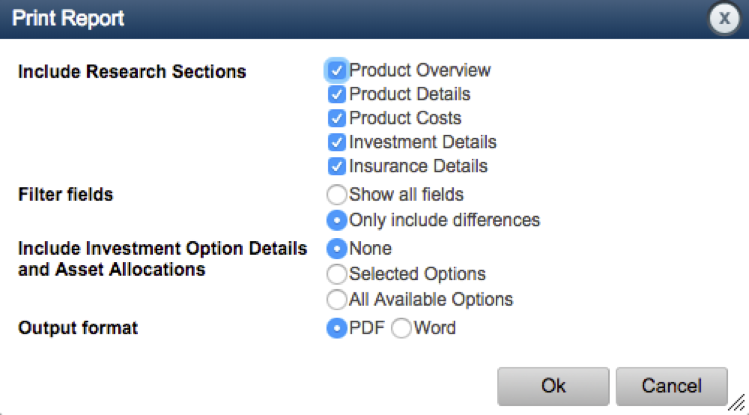749x415 pixels.
Task: Click the Cancel button
Action: (671, 386)
